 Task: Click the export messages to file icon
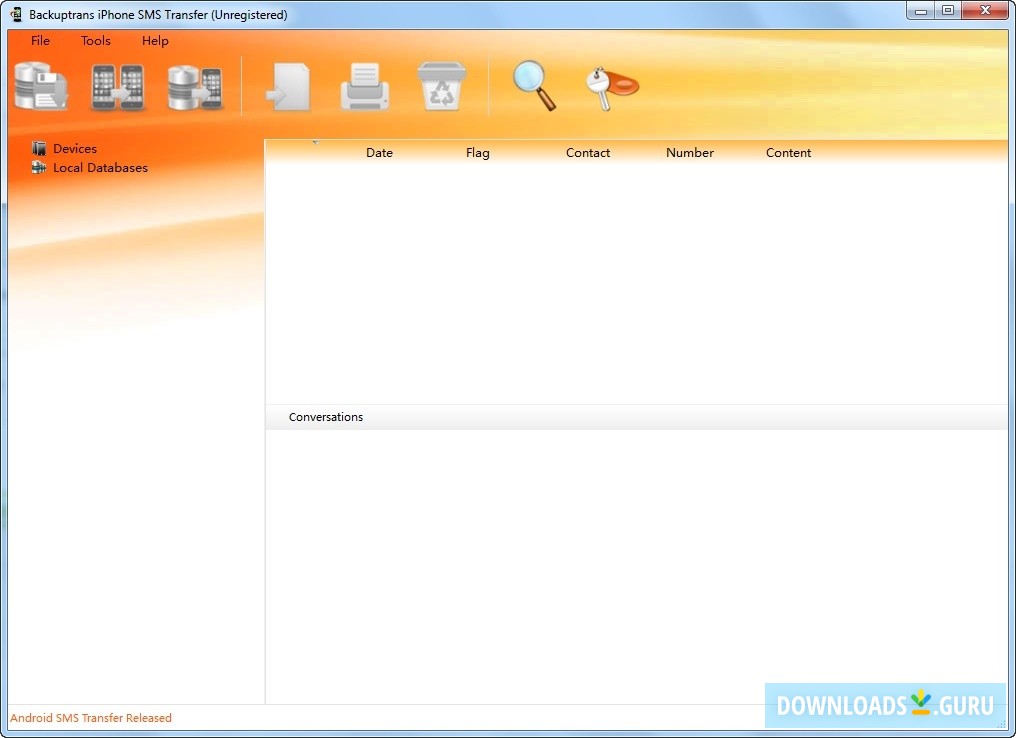[x=288, y=87]
